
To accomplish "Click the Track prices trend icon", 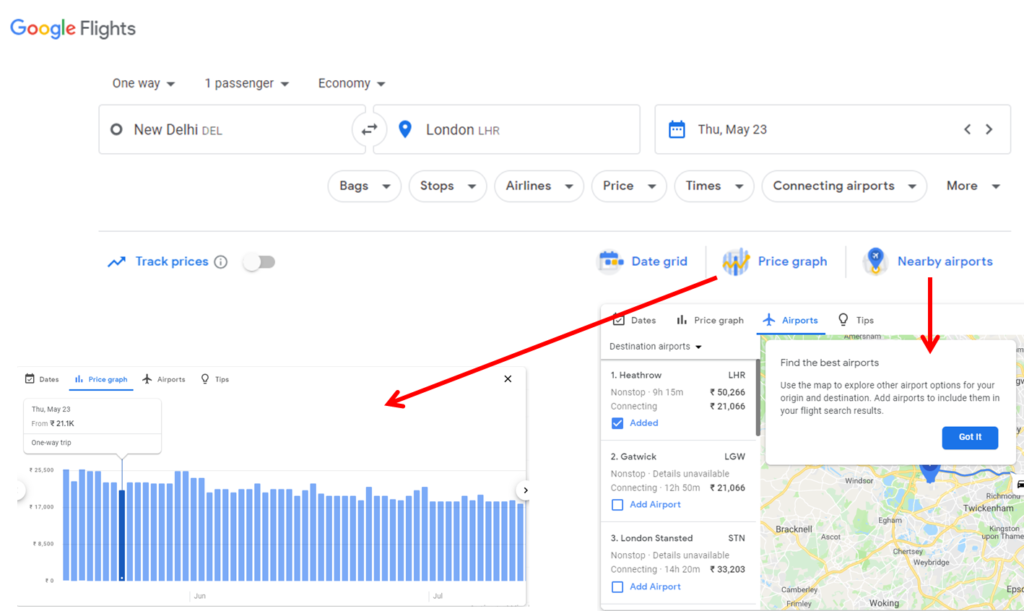I will coord(116,262).
